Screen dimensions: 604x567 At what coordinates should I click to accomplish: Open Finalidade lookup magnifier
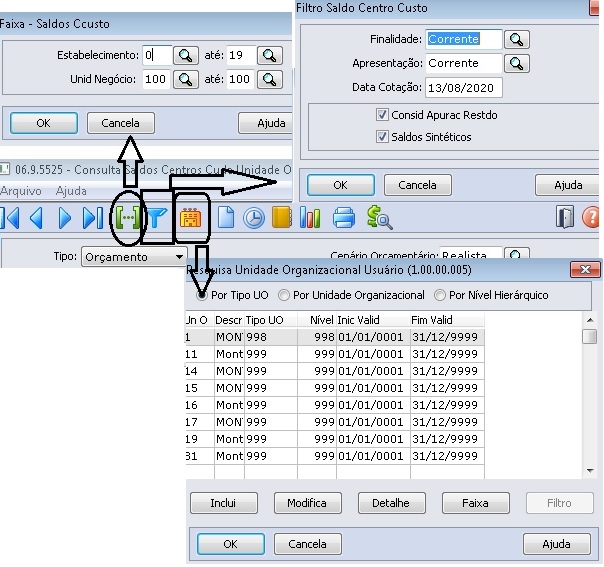click(x=517, y=39)
